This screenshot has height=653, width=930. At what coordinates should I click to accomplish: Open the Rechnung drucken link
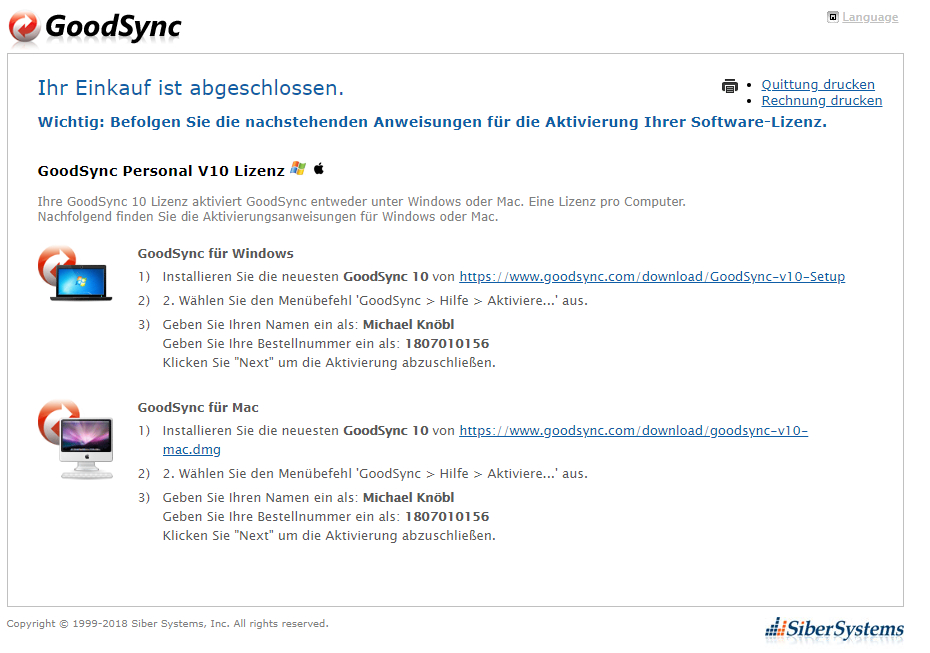(821, 101)
